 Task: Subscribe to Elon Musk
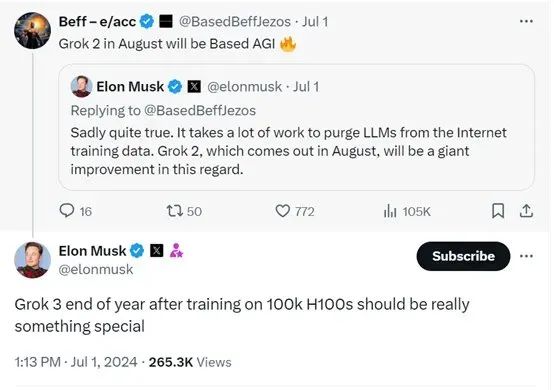coord(463,256)
